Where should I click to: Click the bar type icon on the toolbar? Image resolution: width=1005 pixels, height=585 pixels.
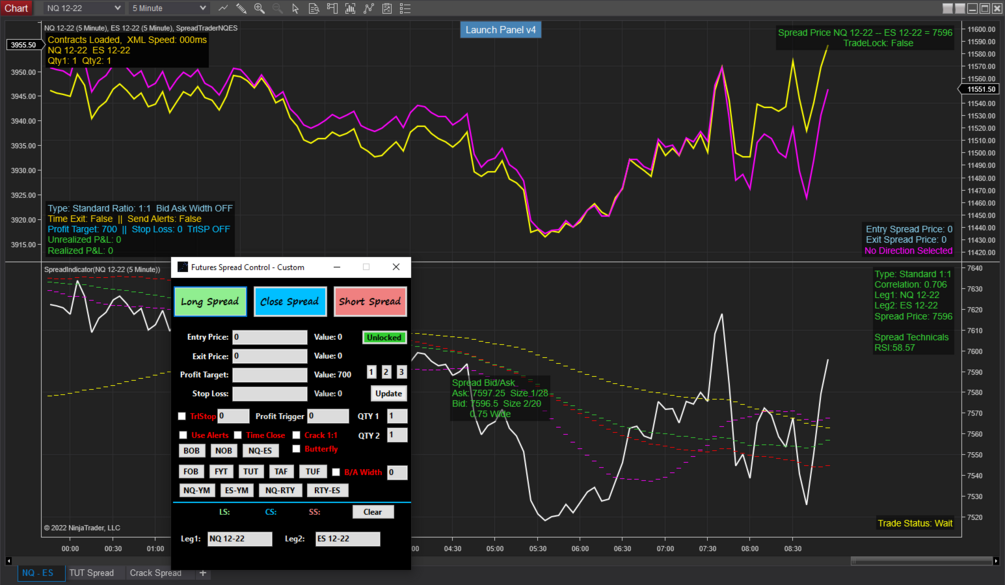pos(350,8)
